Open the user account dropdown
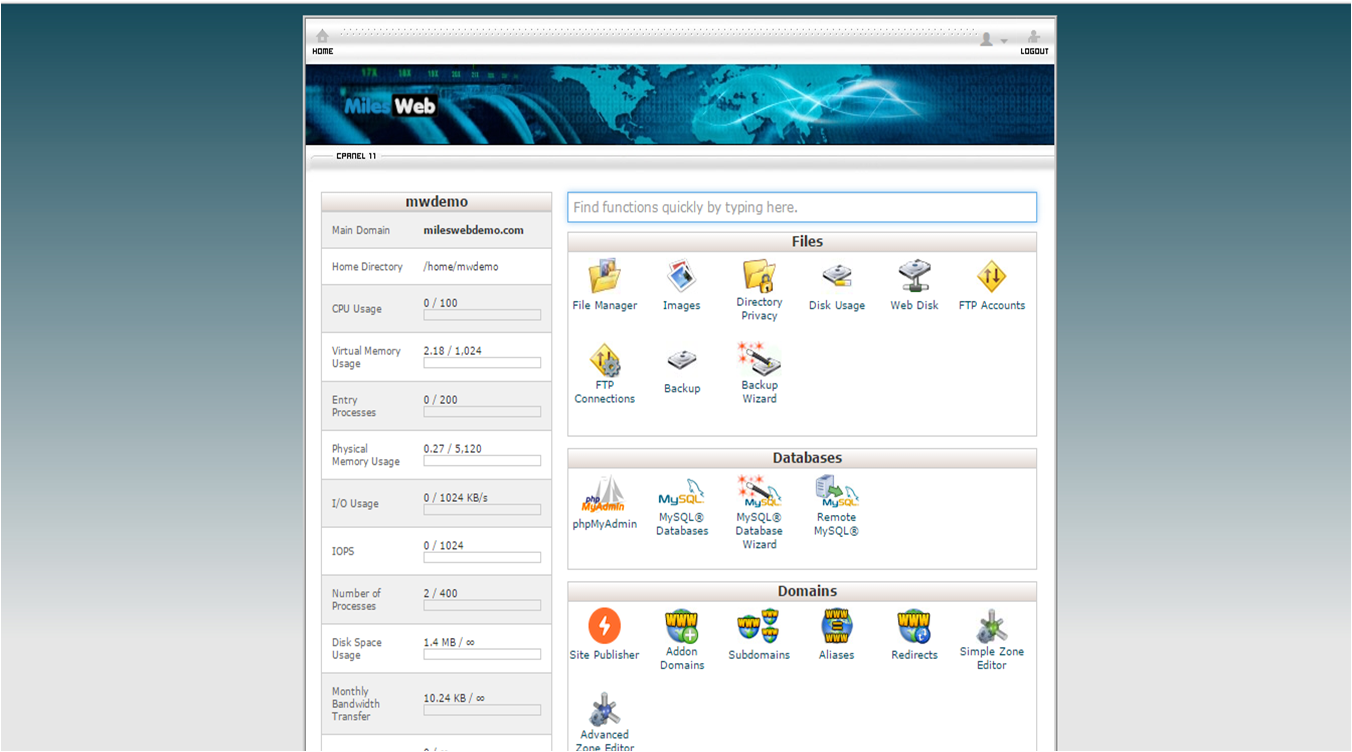1352x752 pixels. pyautogui.click(x=993, y=39)
